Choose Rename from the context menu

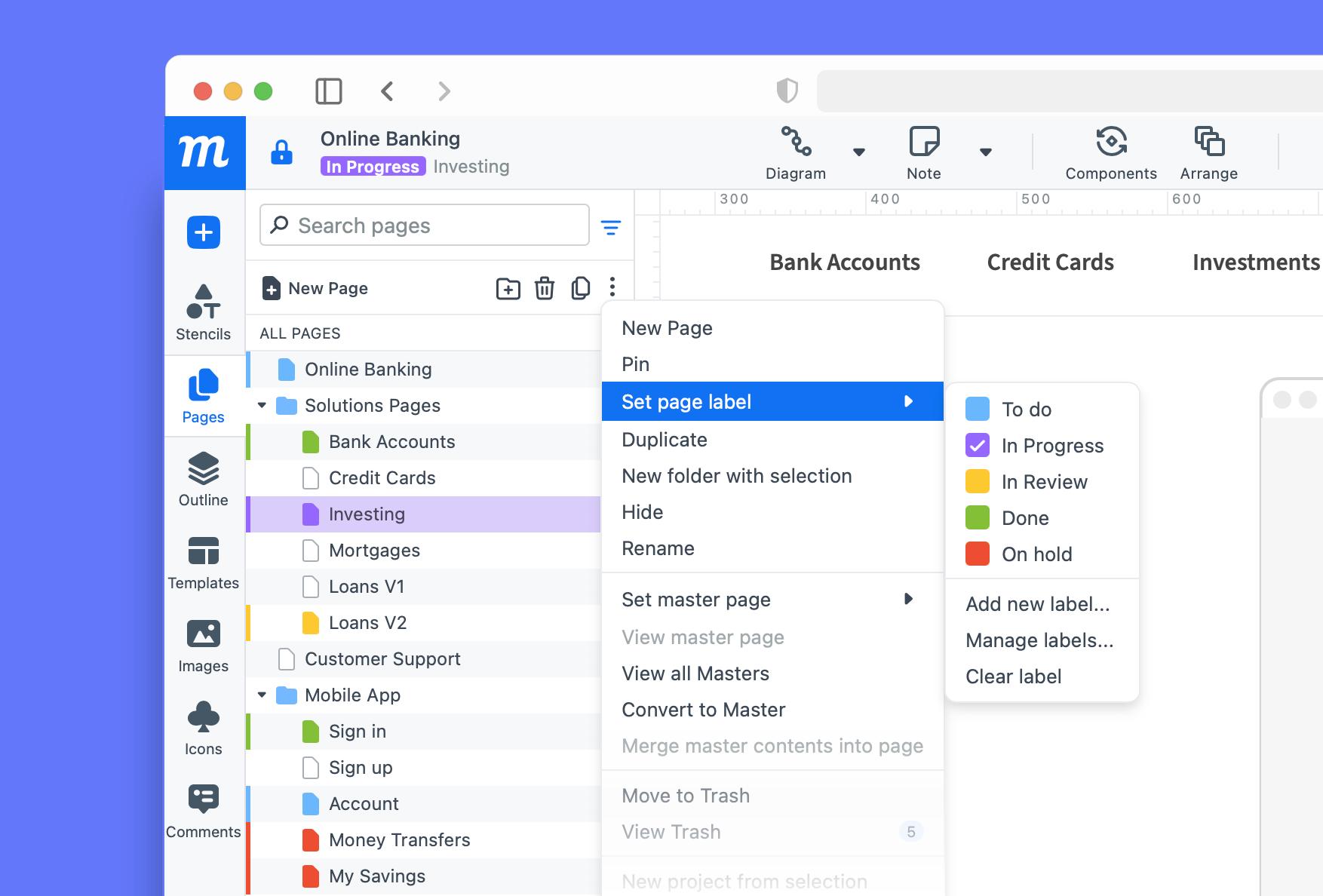658,548
